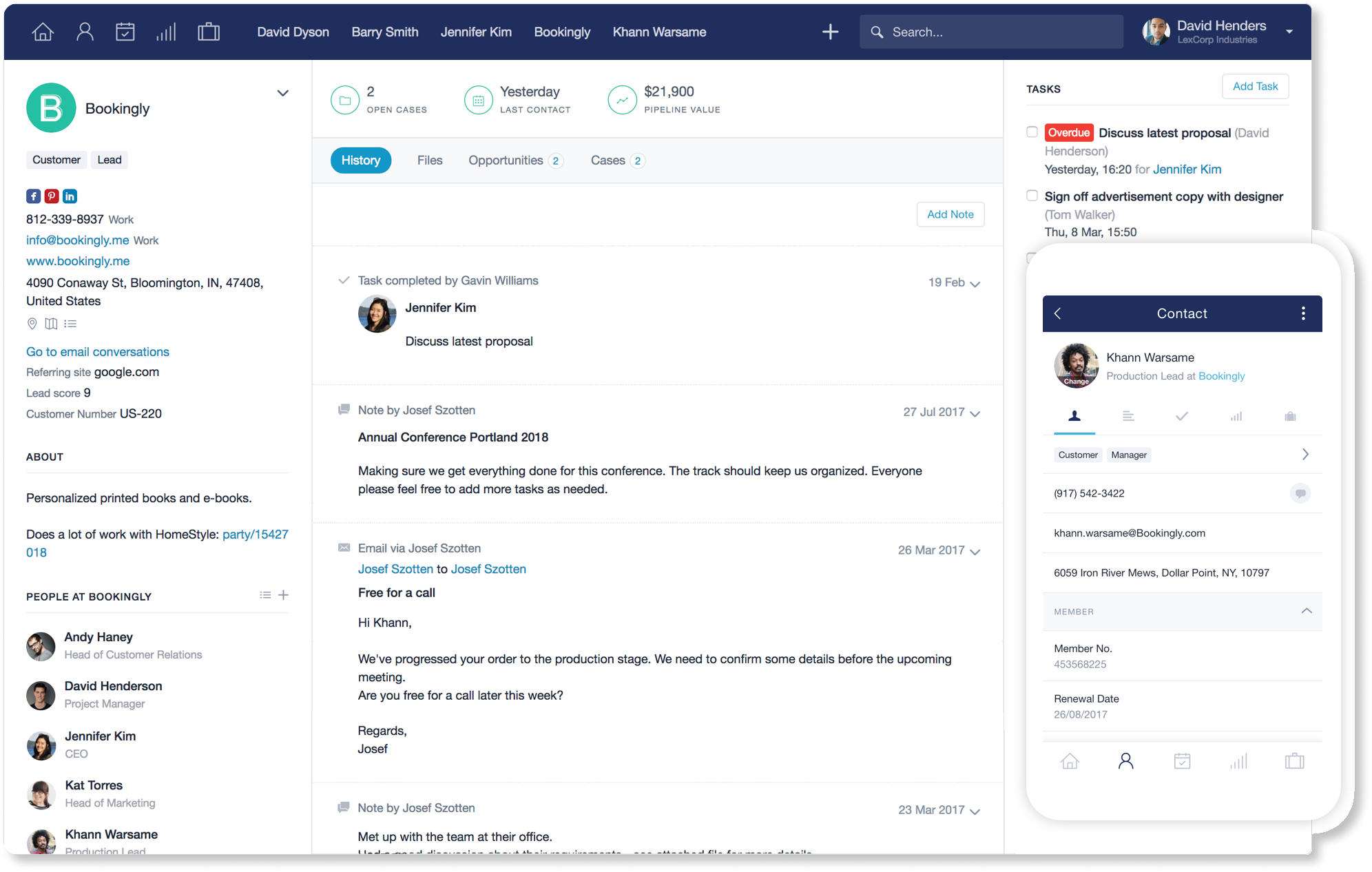The width and height of the screenshot is (1372, 872).
Task: Click the Search input field
Action: (x=991, y=32)
